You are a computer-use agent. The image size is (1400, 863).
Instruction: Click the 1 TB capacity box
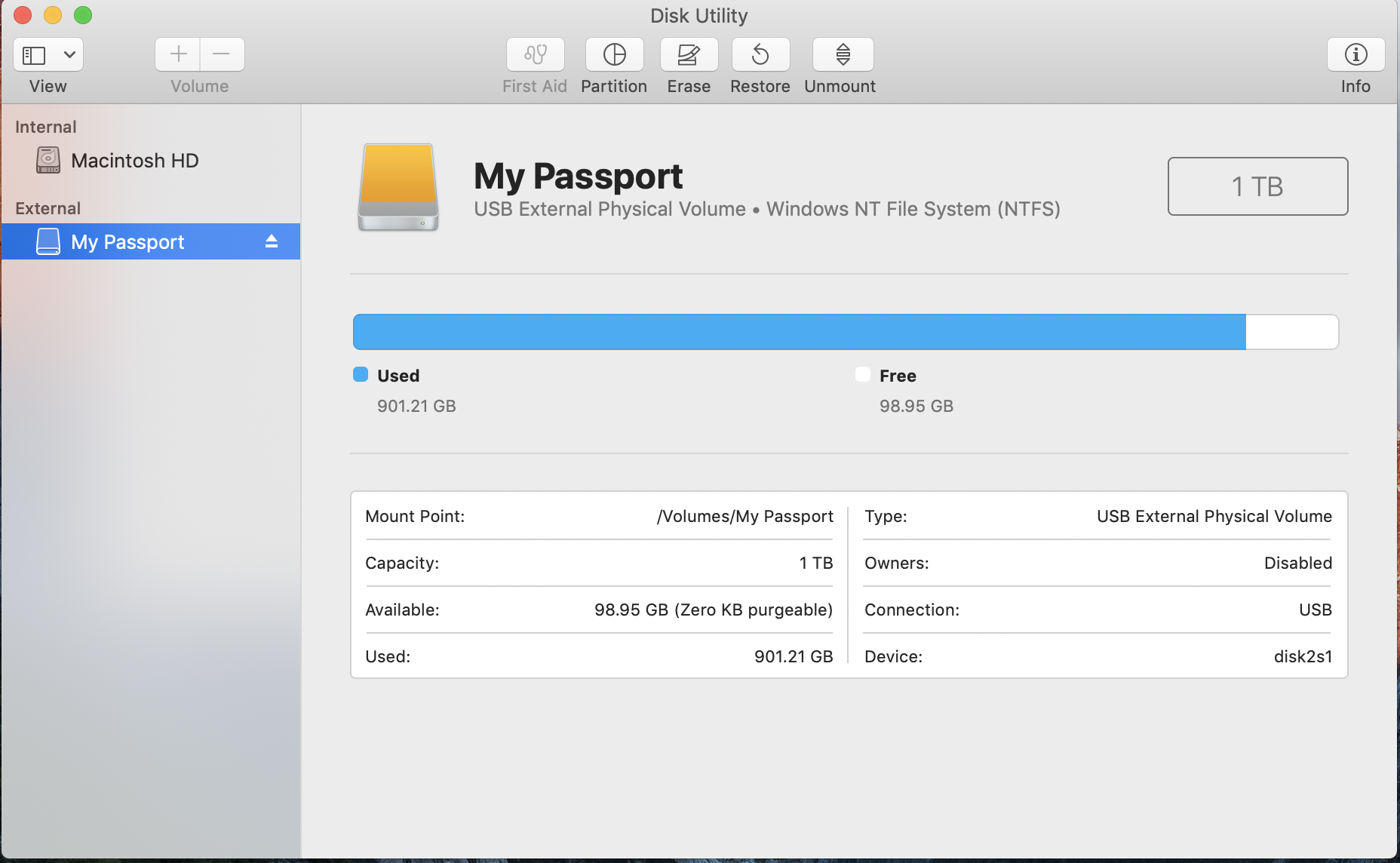(1257, 186)
